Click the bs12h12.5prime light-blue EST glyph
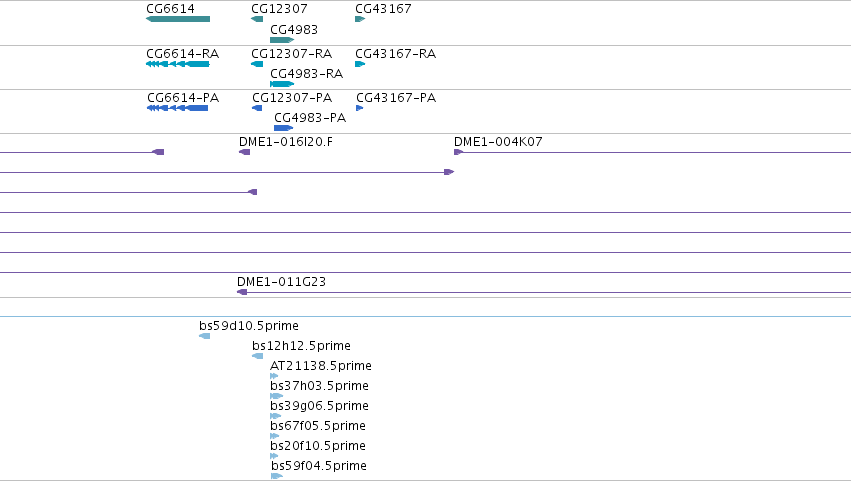Screen dimensions: 851x481 point(258,356)
